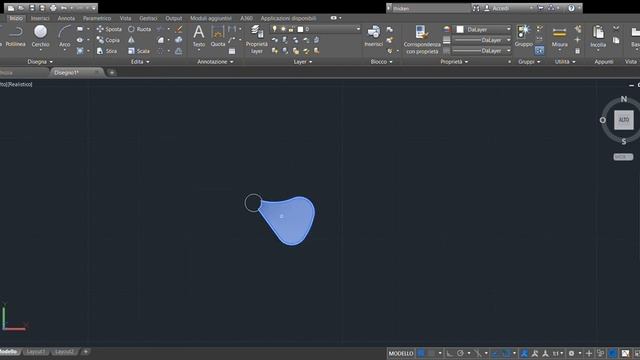Click the Stira stretch tool
Viewport: 640px width, 360px height.
[x=107, y=51]
